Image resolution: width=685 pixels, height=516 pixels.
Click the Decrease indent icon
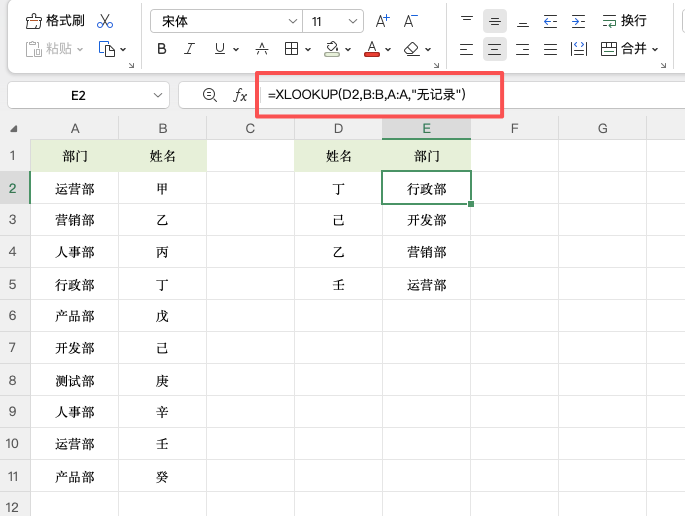(x=550, y=21)
